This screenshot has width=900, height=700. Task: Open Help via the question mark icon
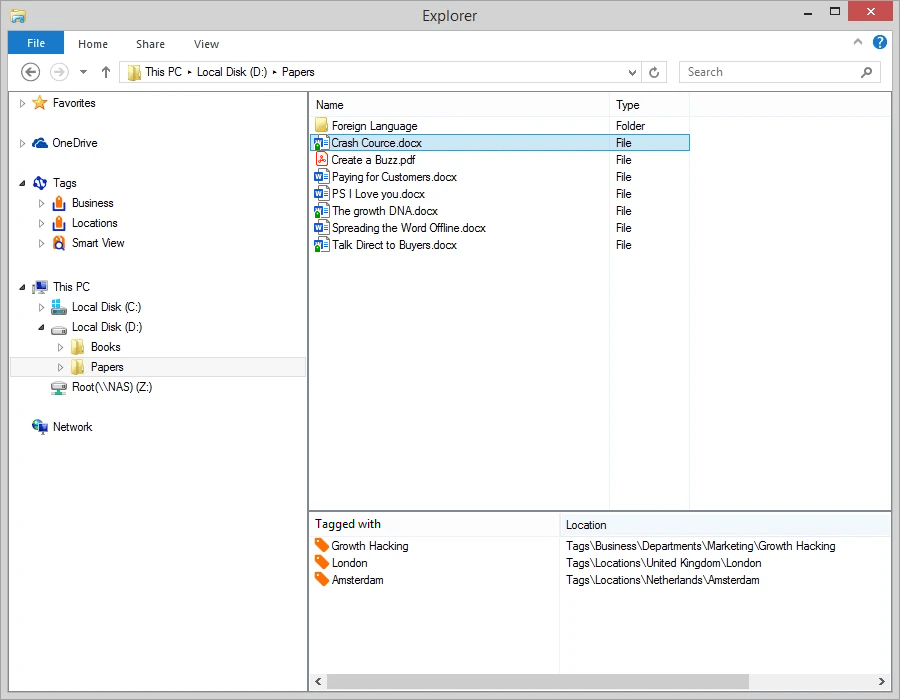point(879,42)
